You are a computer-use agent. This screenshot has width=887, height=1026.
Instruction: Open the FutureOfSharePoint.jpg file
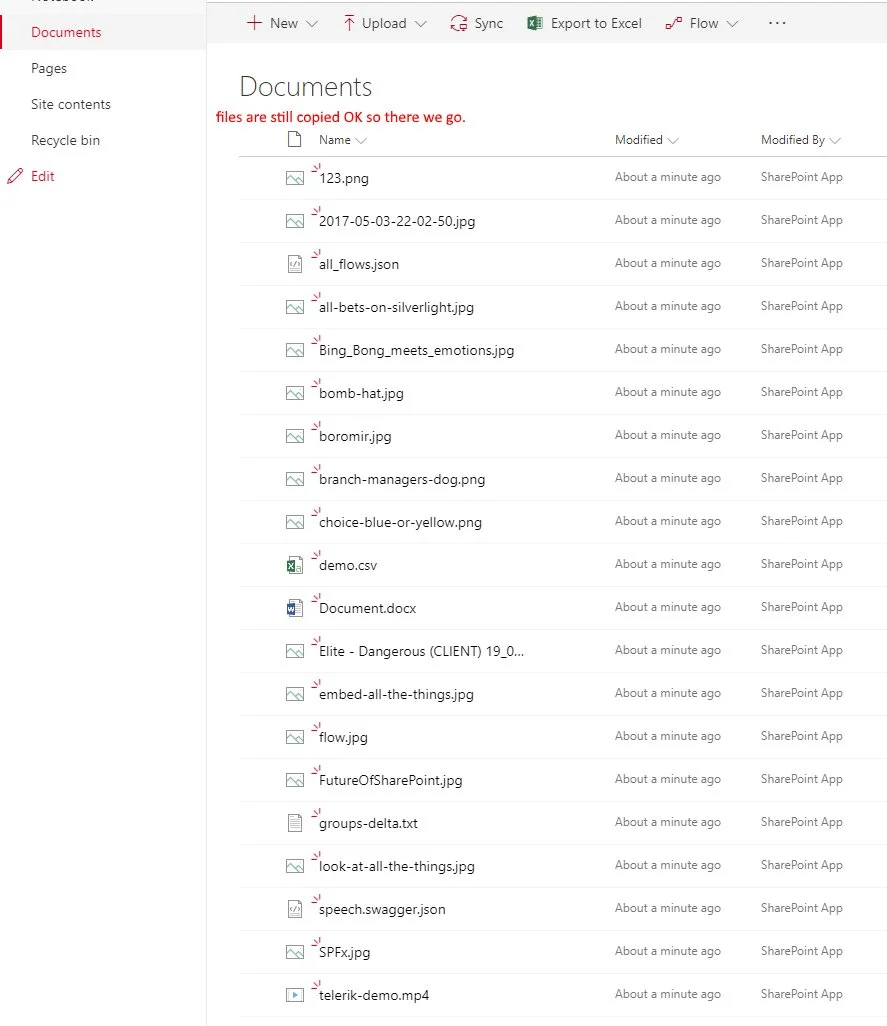[390, 781]
